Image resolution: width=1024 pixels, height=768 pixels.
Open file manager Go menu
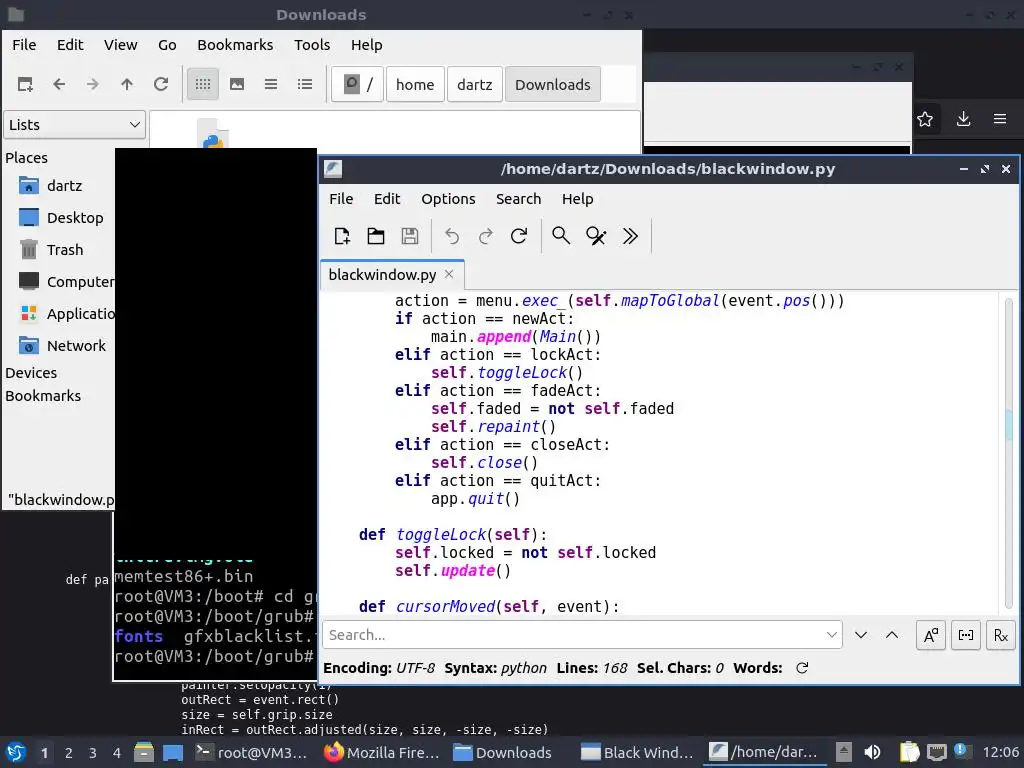click(167, 45)
